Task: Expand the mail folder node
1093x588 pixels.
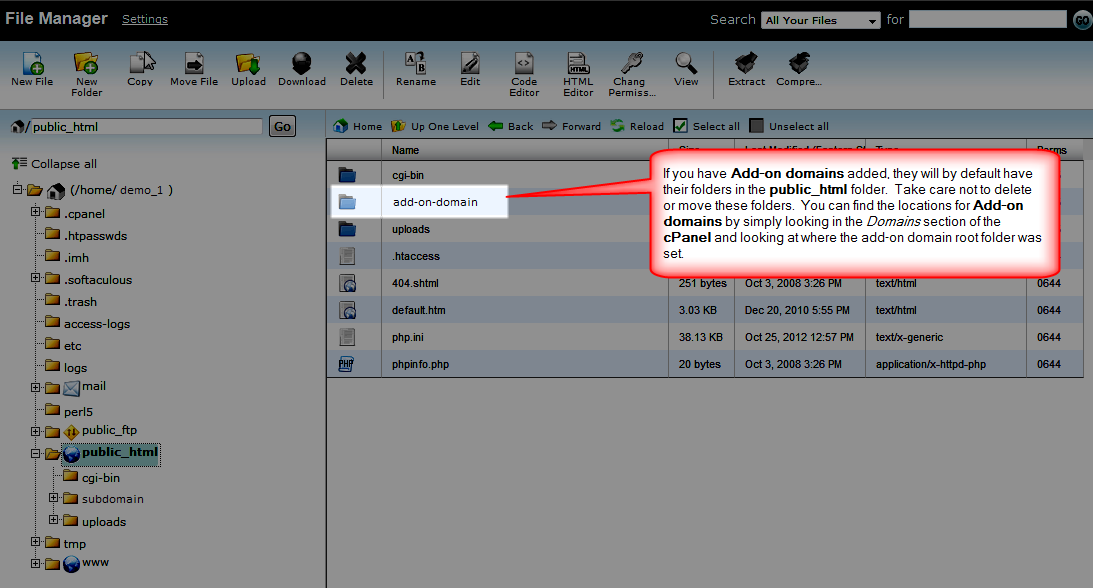Action: 36,387
